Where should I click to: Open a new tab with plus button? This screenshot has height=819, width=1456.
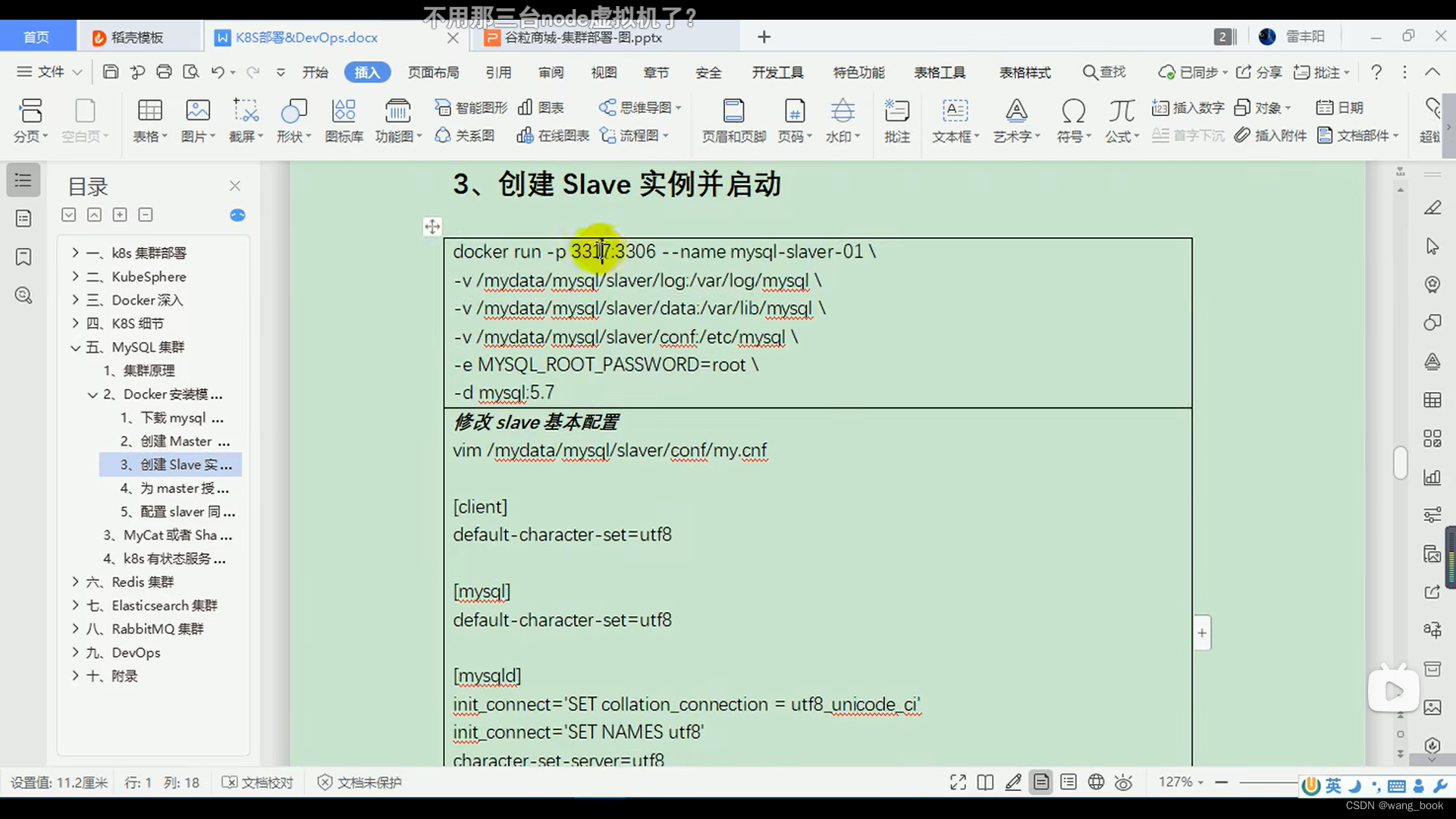tap(764, 37)
